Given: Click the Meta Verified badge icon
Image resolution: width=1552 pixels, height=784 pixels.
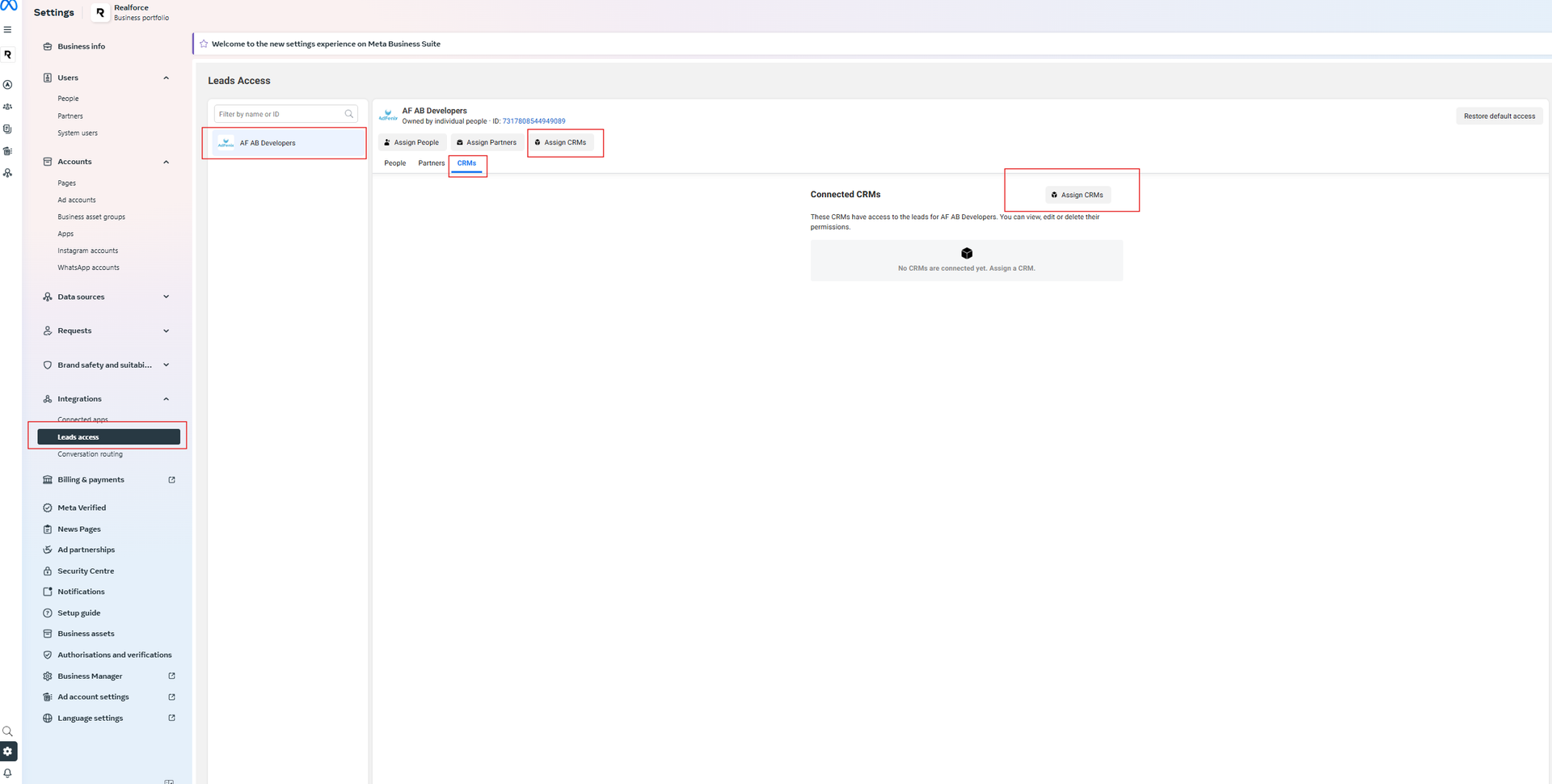Looking at the screenshot, I should point(48,508).
